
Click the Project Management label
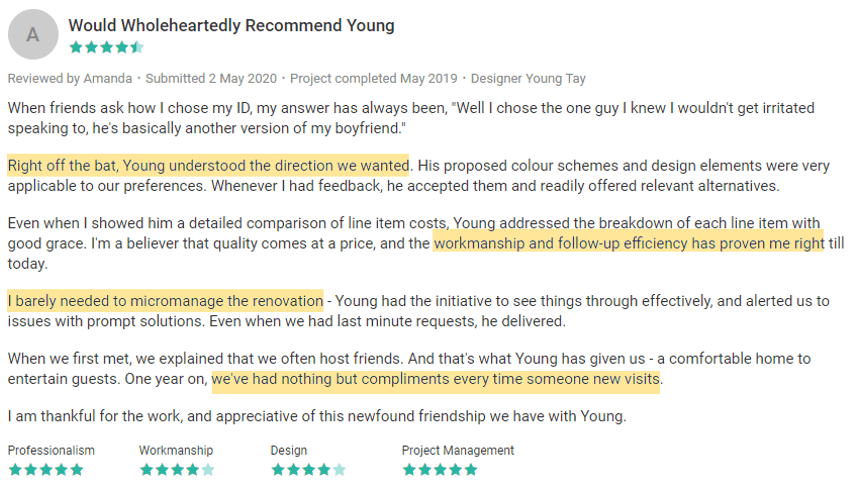pyautogui.click(x=458, y=451)
